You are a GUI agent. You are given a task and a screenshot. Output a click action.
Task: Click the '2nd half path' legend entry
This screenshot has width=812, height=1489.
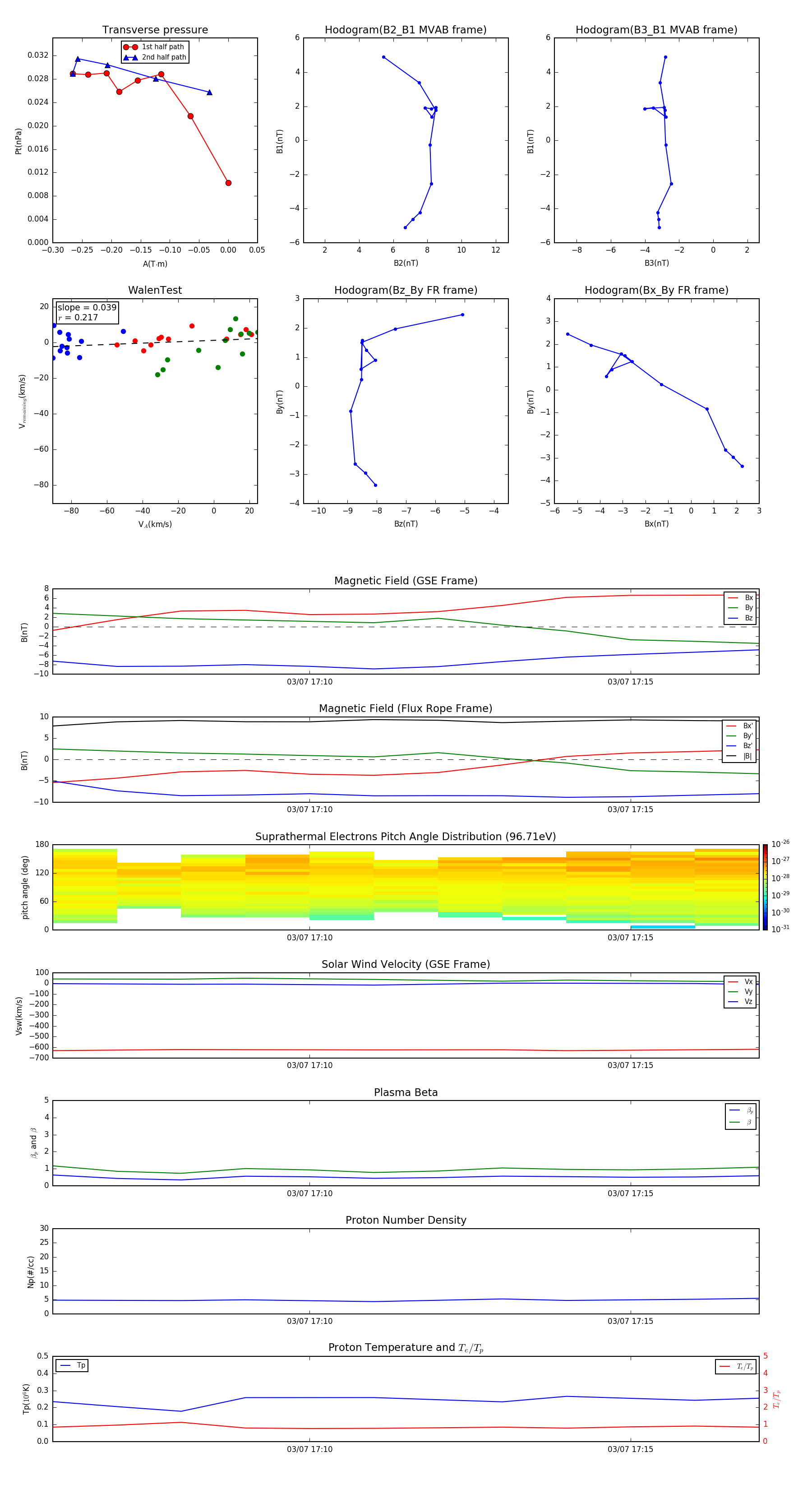click(x=155, y=57)
